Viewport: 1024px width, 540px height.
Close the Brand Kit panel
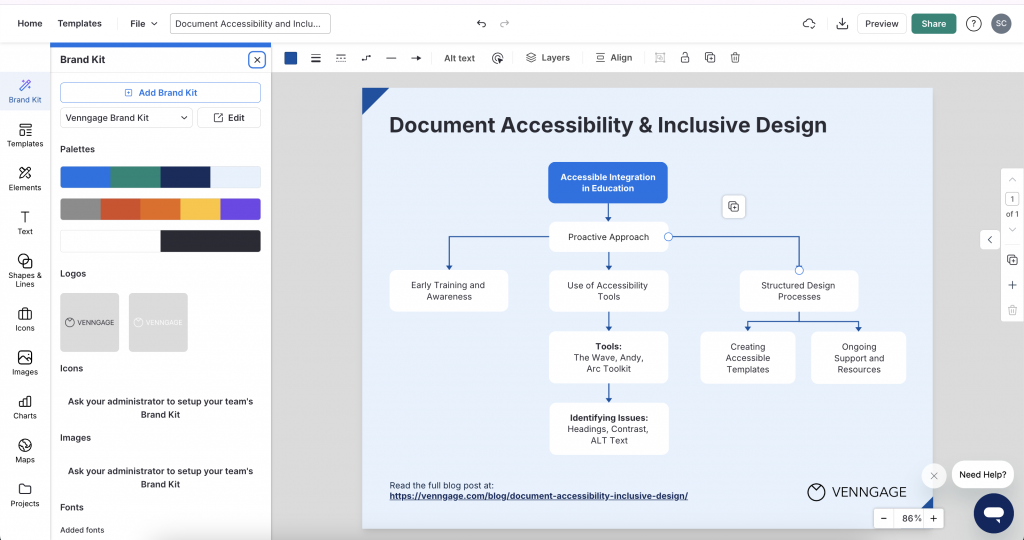click(x=257, y=60)
